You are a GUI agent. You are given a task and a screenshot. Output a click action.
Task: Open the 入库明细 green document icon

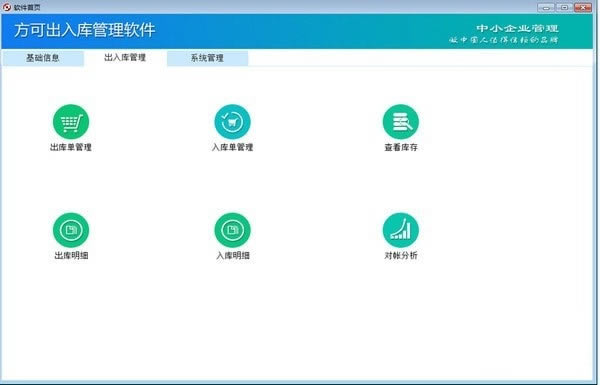pyautogui.click(x=232, y=230)
